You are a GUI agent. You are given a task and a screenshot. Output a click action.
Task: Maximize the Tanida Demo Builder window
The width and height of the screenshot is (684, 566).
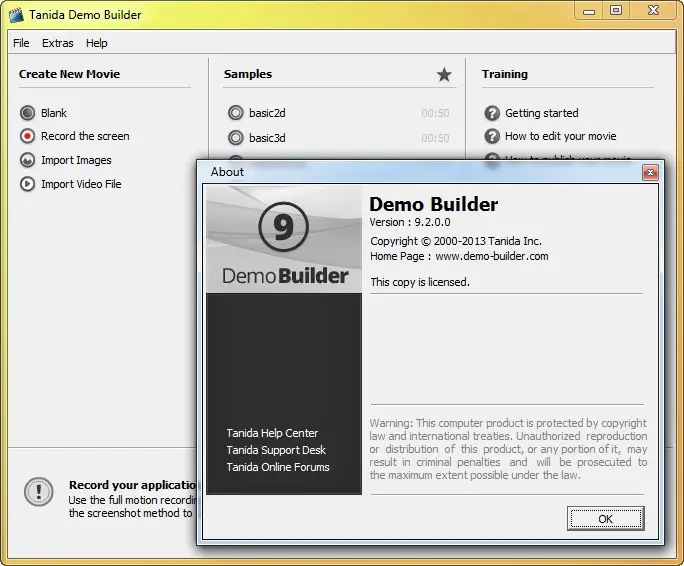[616, 10]
